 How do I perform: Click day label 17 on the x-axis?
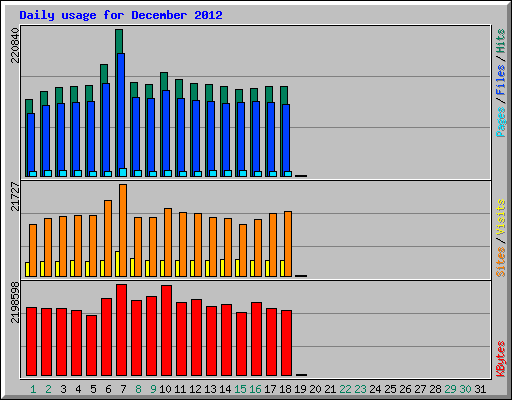click(270, 389)
